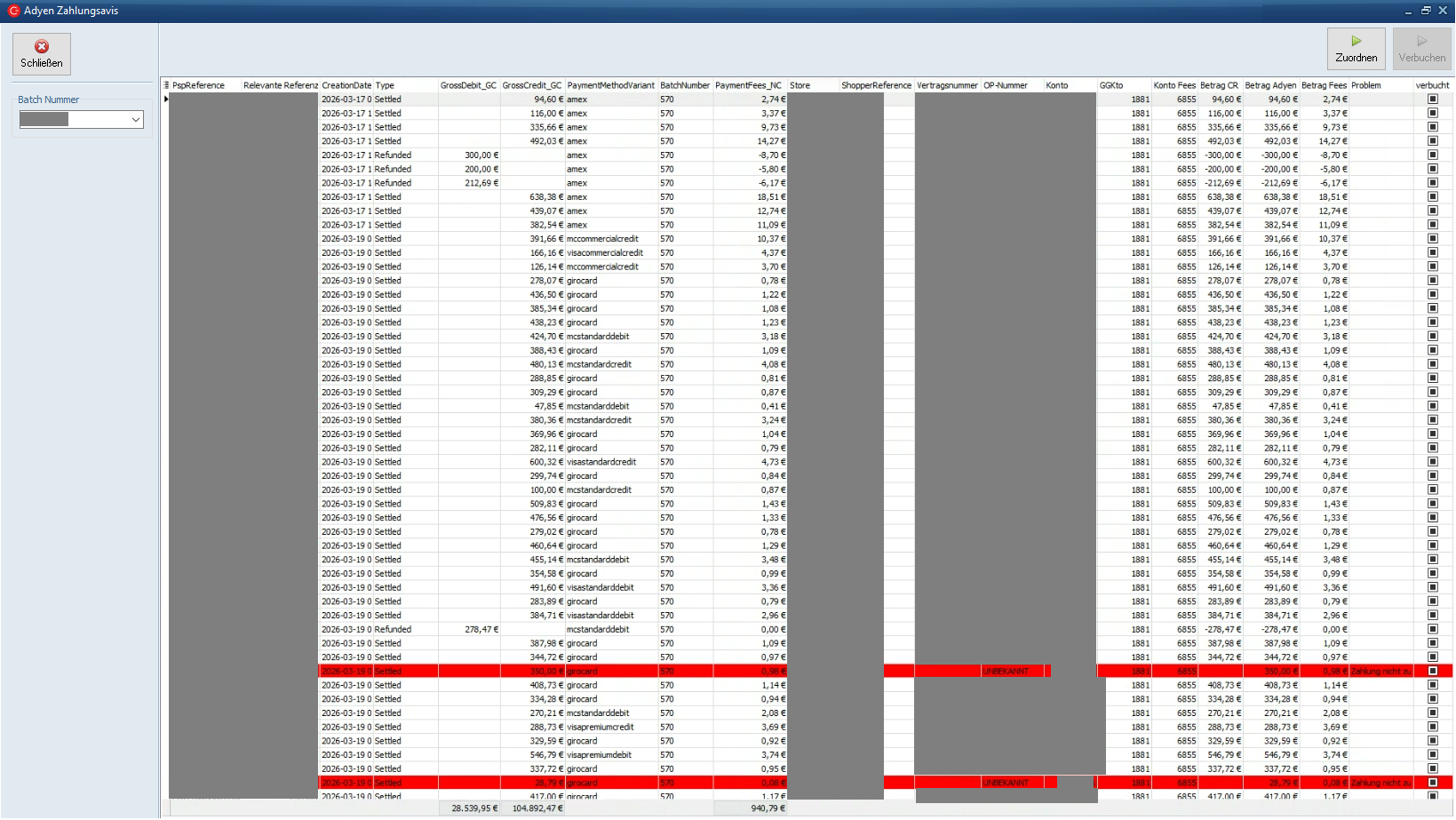Click the red X Schließen icon
1456x820 pixels.
tap(42, 46)
